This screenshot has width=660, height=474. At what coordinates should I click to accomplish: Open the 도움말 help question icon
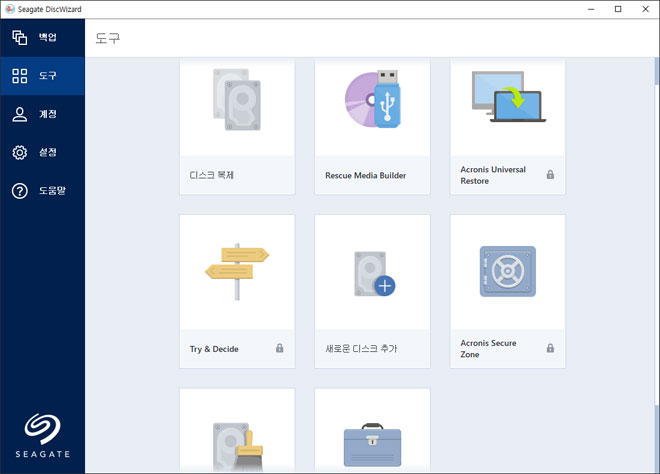click(x=19, y=191)
